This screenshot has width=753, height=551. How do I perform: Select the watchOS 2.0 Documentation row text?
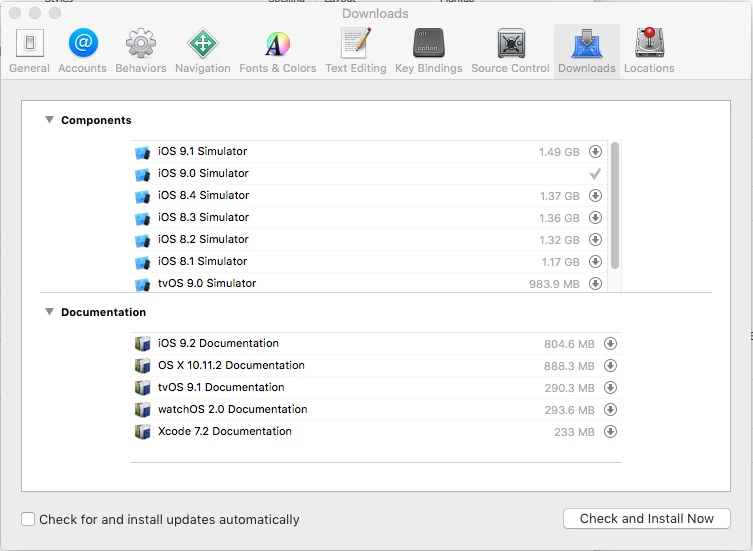(x=232, y=409)
